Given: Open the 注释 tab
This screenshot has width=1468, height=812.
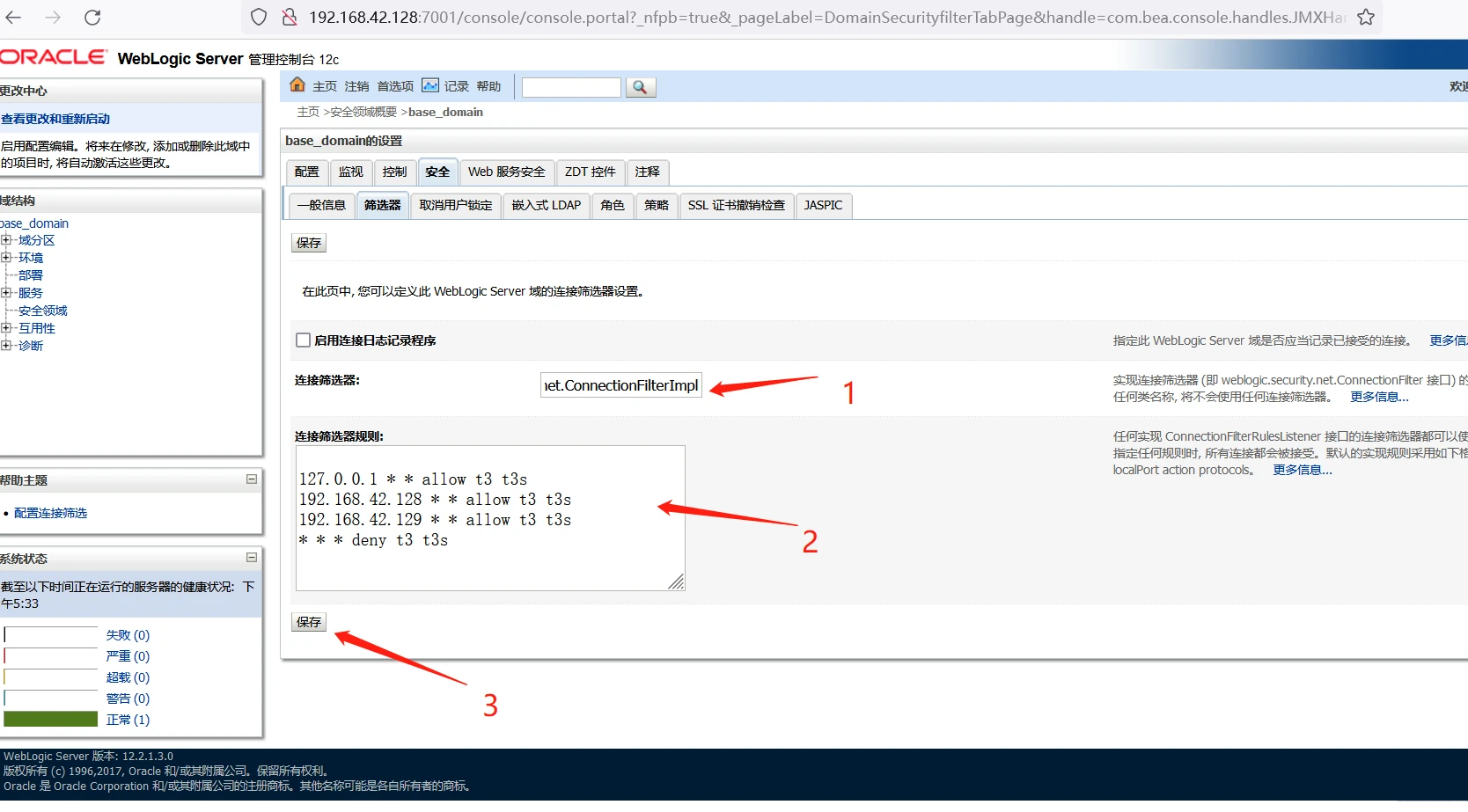Looking at the screenshot, I should coord(648,172).
